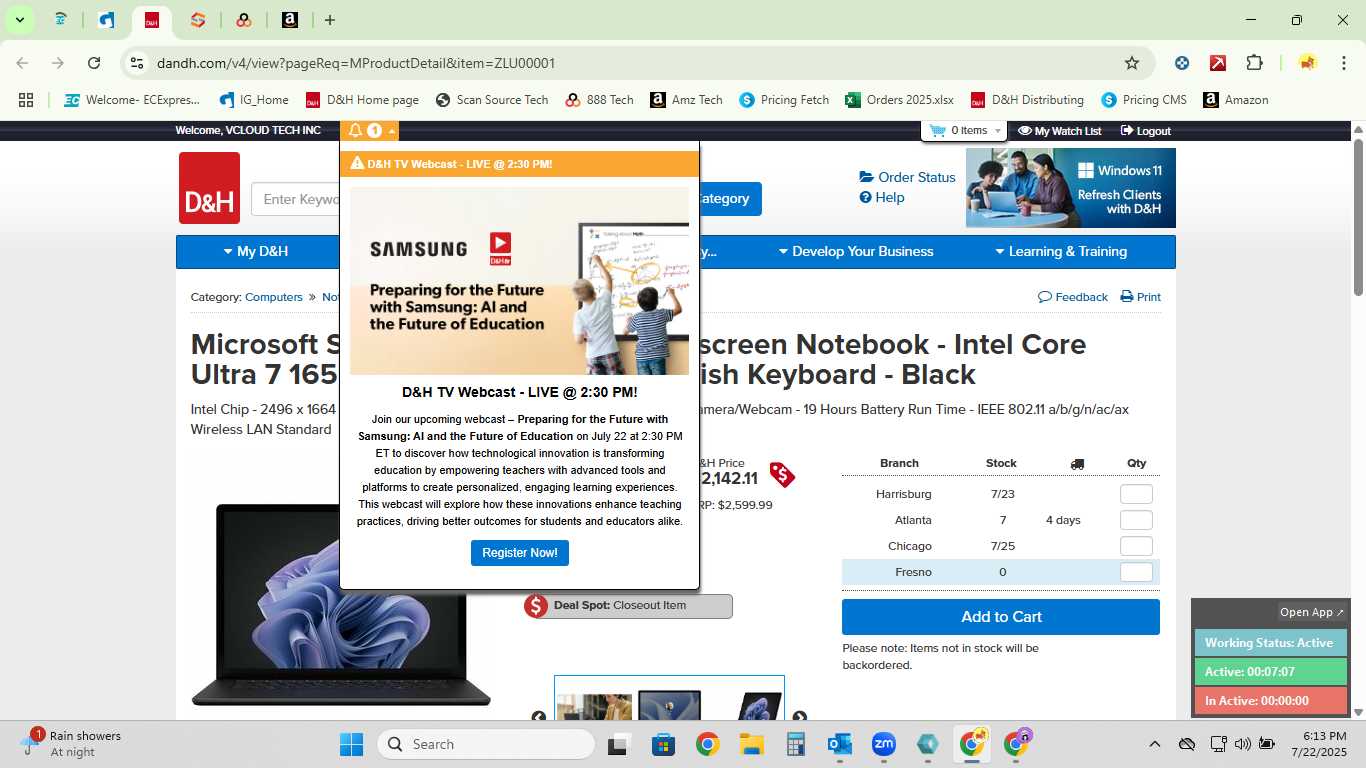Show hidden system tray icons
The image size is (1366, 768).
(1155, 744)
